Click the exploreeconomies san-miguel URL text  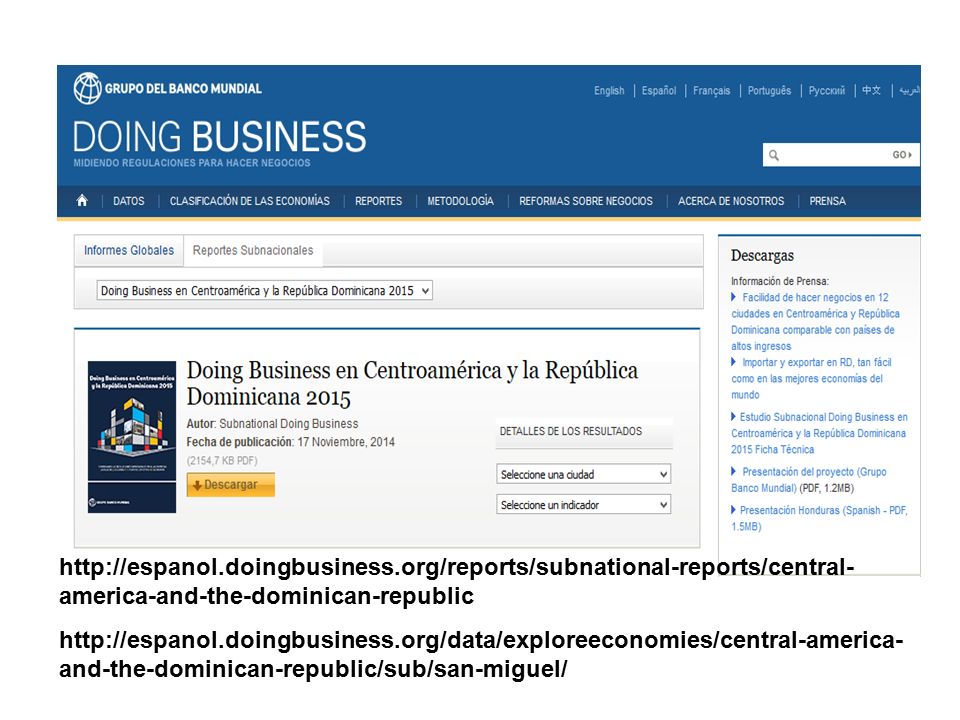point(481,654)
